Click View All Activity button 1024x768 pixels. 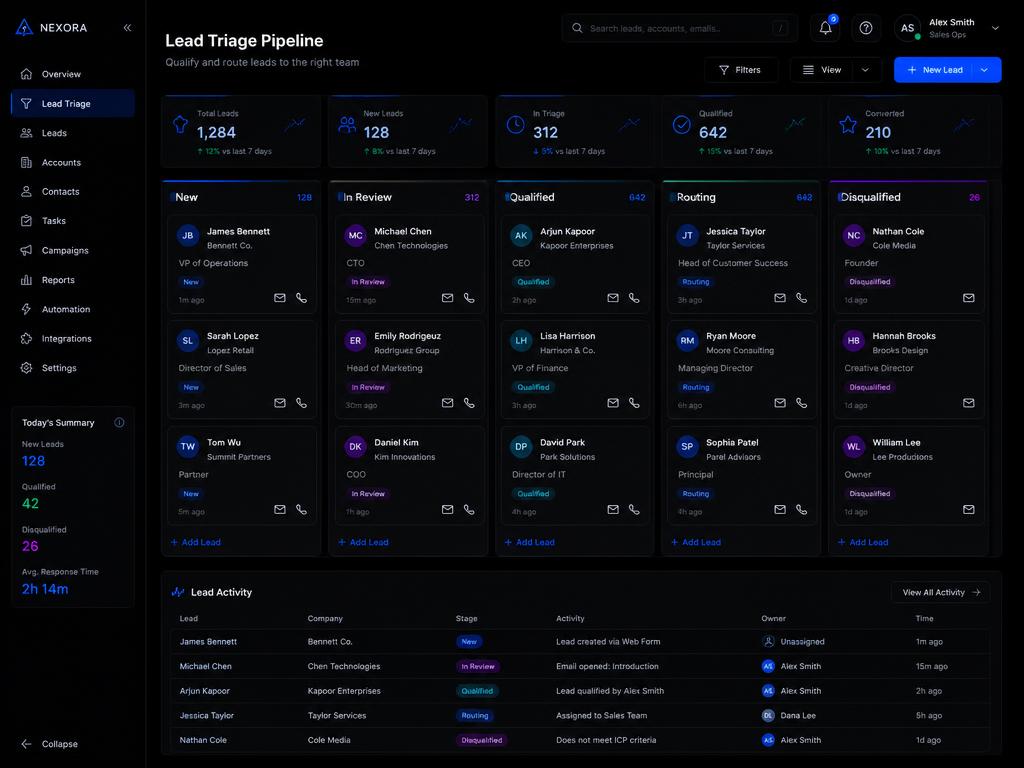click(940, 592)
